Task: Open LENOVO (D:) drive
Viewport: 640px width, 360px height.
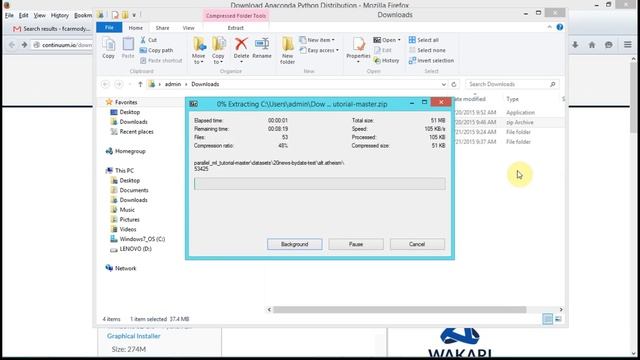Action: (x=135, y=249)
